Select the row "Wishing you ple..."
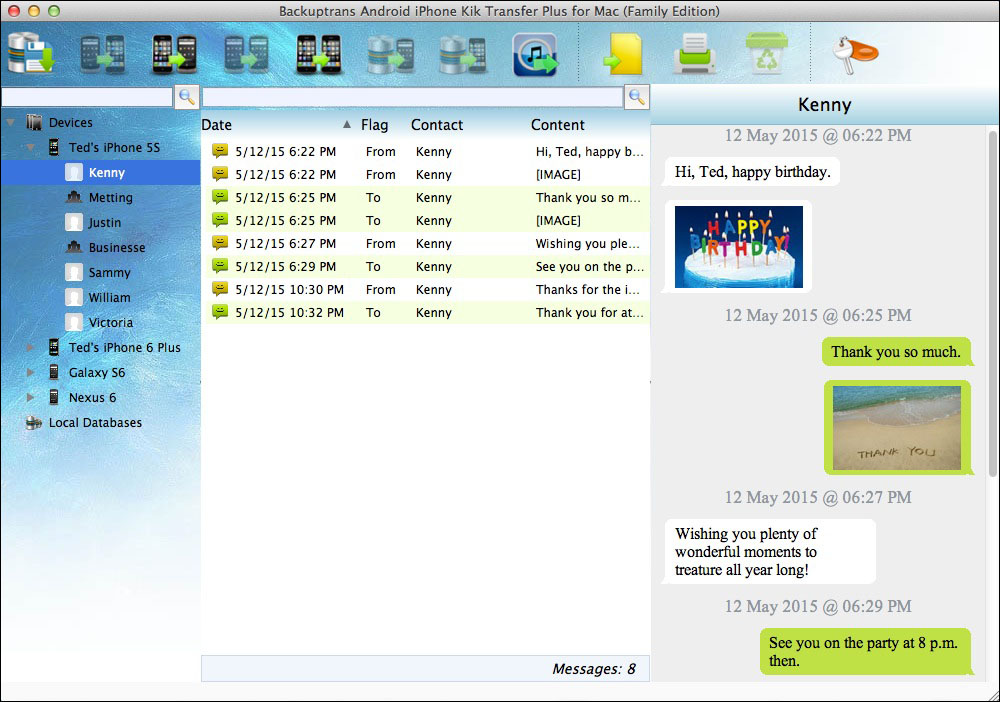This screenshot has width=1000, height=702. point(427,244)
